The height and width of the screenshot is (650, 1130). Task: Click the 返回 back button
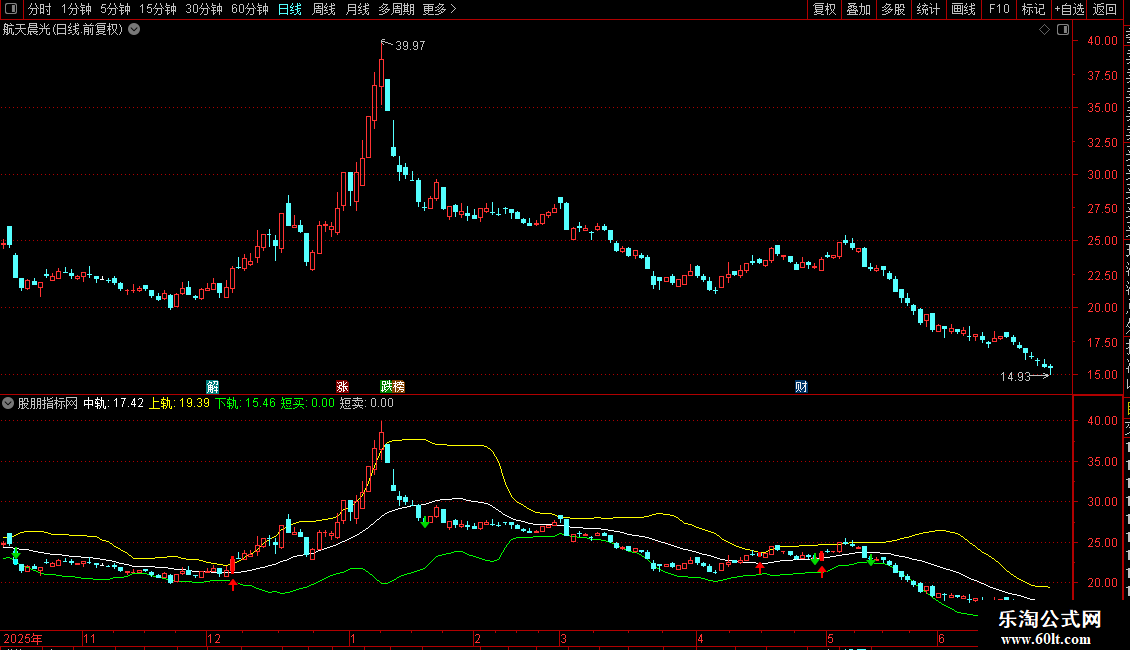pos(1105,9)
